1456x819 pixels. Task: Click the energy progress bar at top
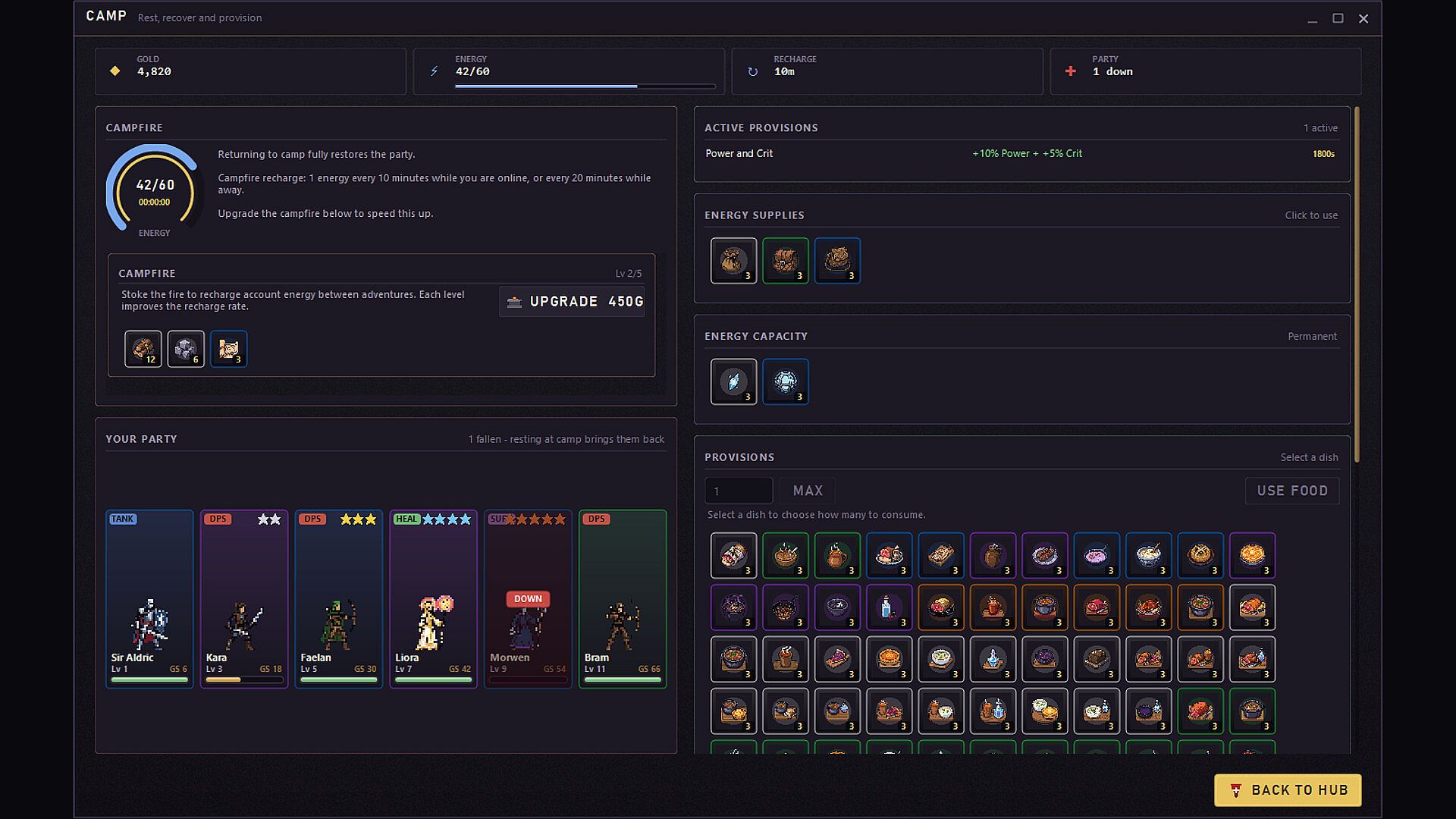(x=585, y=86)
